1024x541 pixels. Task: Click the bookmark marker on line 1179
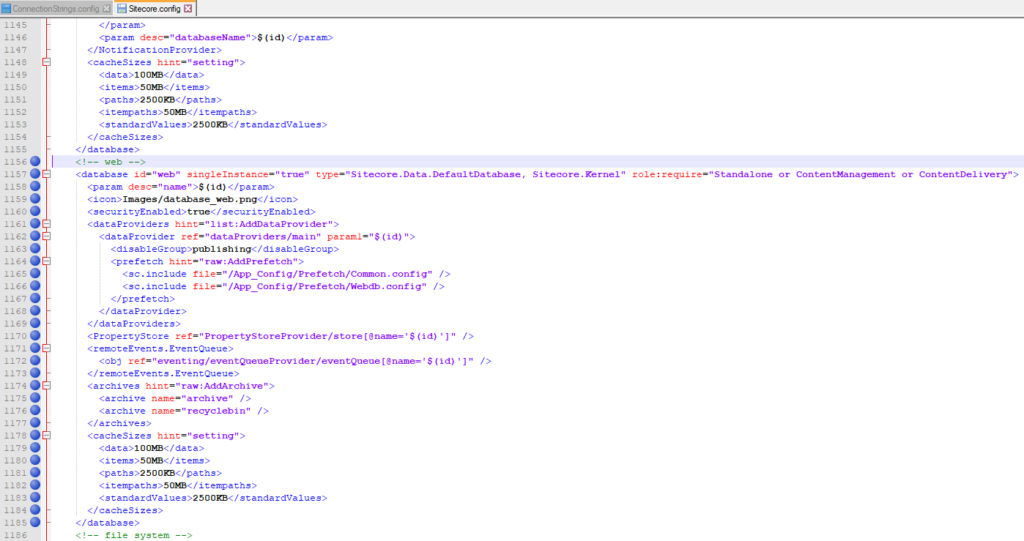pyautogui.click(x=35, y=448)
